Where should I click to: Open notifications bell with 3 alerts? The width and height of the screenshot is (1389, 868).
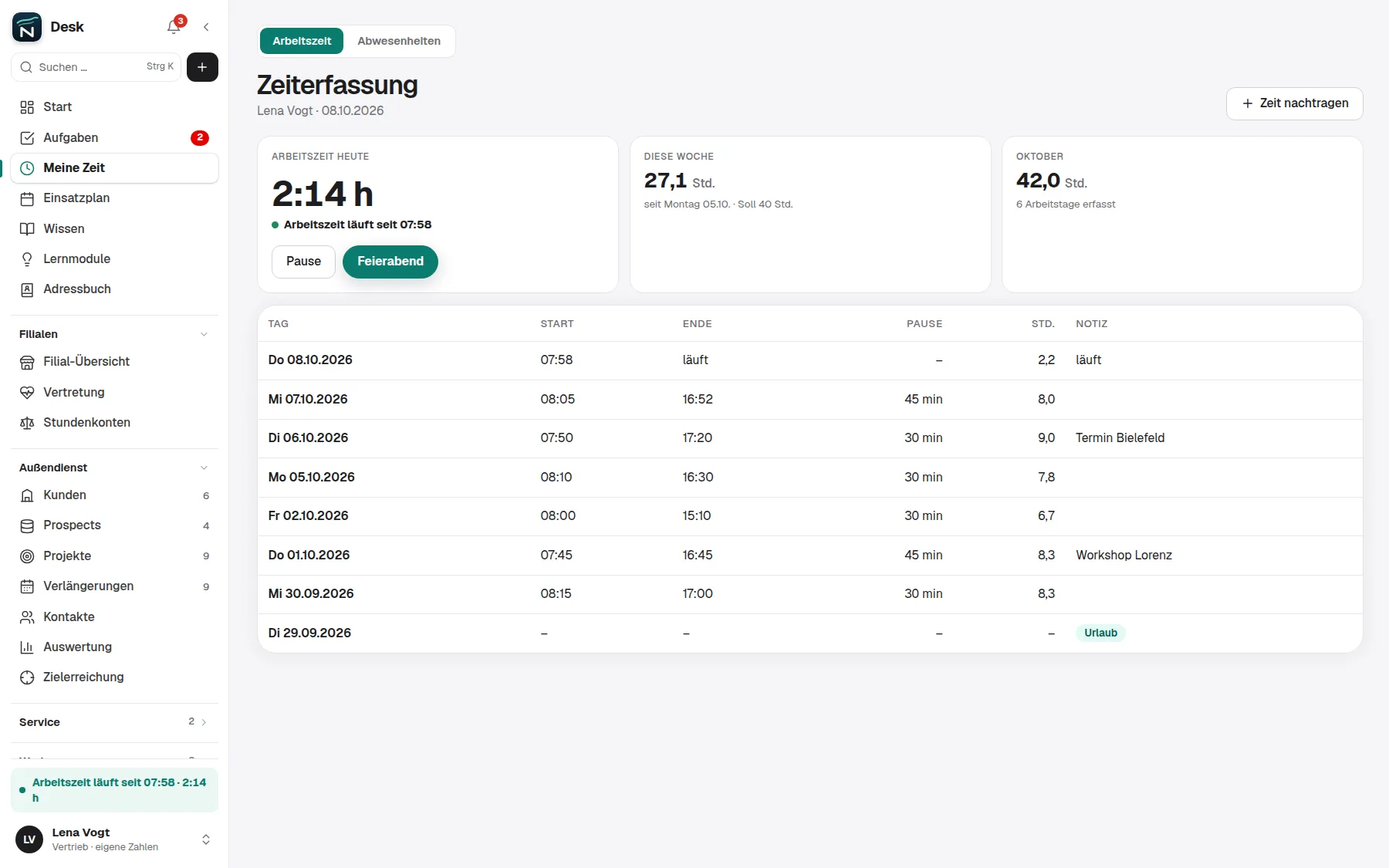click(x=174, y=27)
